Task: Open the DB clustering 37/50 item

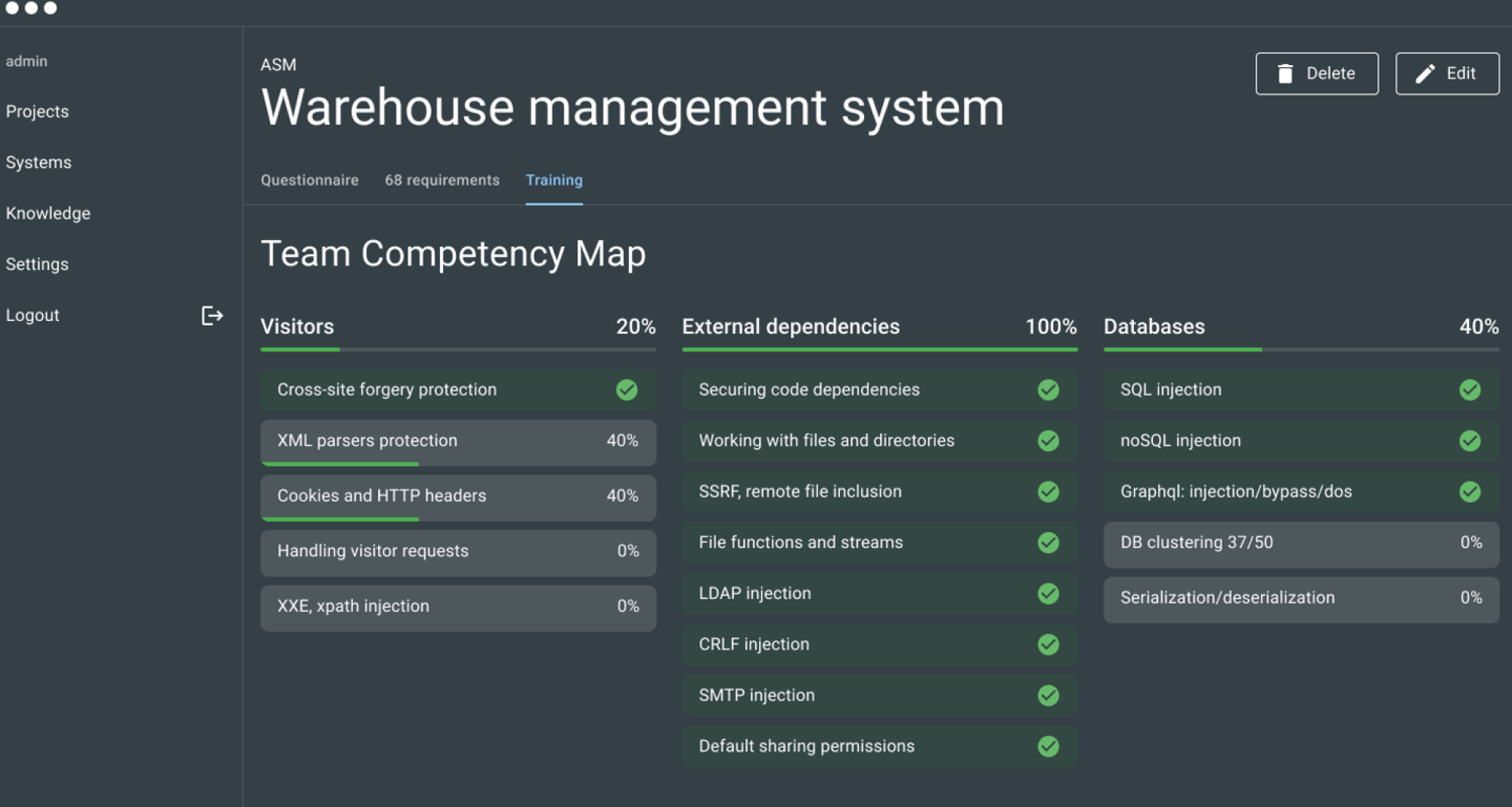Action: (x=1300, y=543)
